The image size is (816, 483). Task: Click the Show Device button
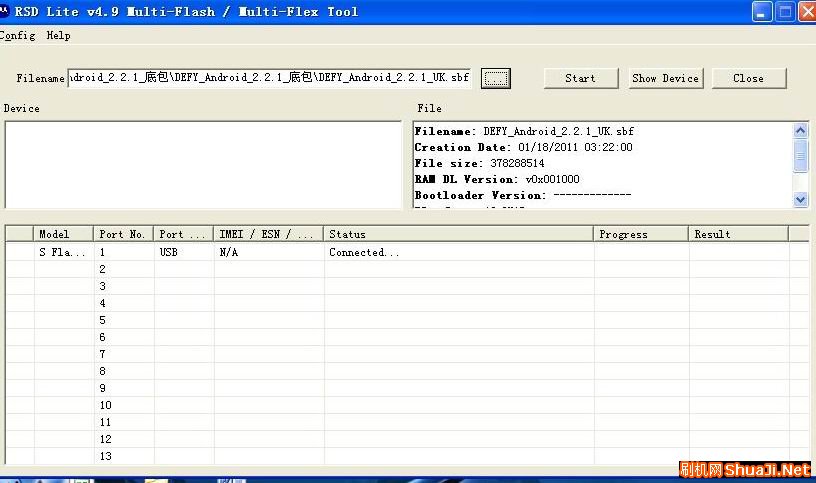(666, 79)
